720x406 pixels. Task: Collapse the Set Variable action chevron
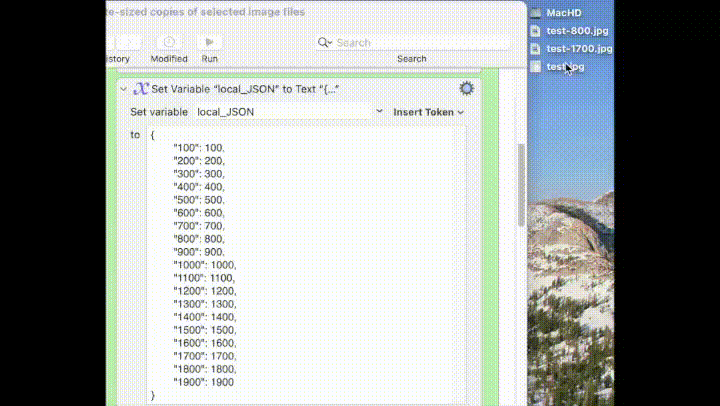point(124,89)
